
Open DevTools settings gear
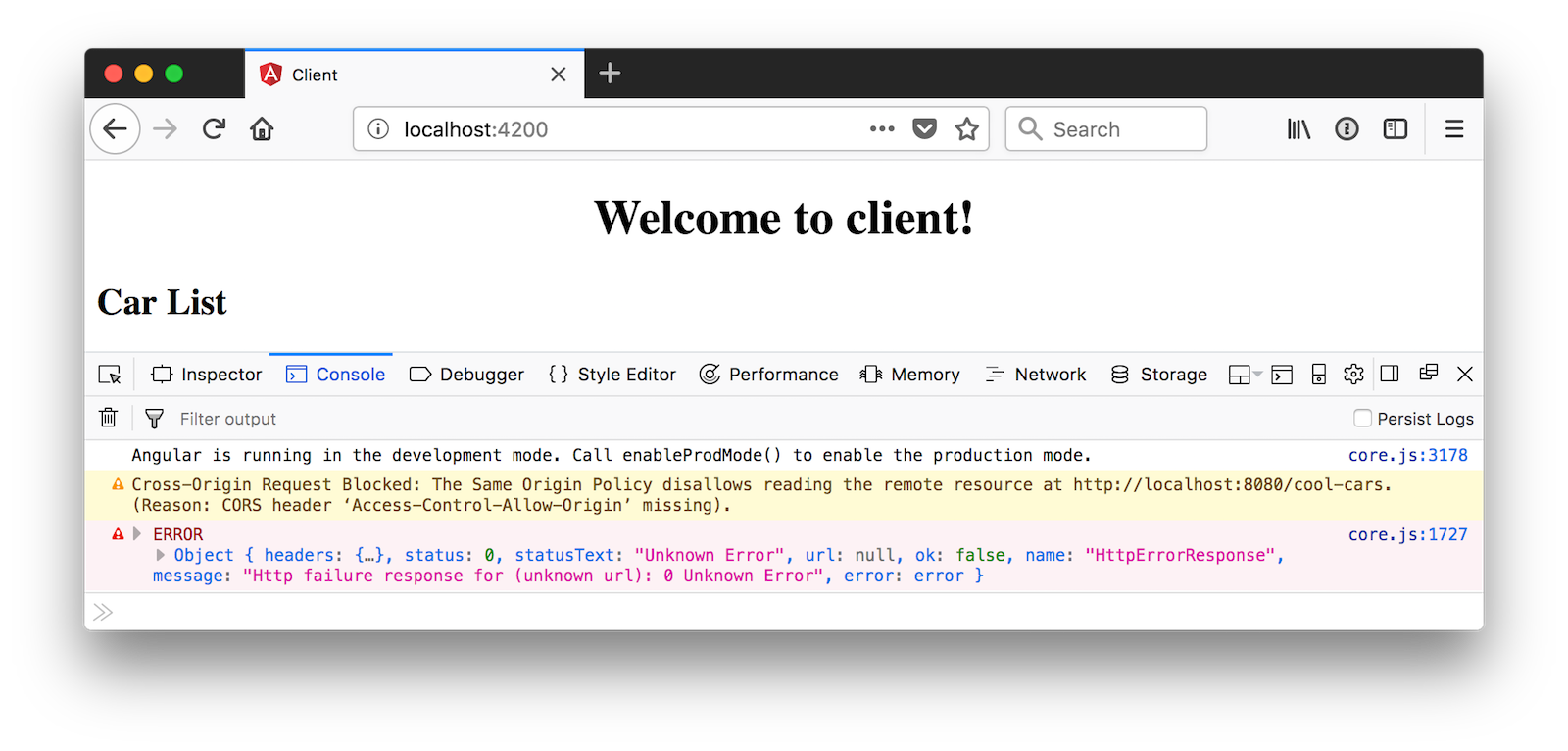coord(1353,375)
